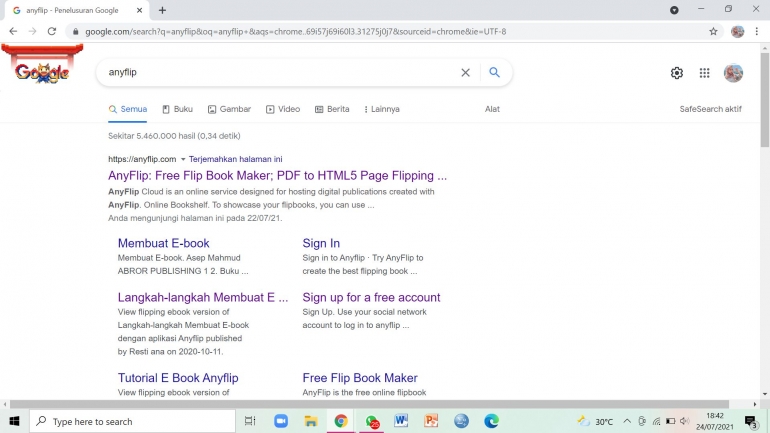Click the vertical page scrollbar thumb

[x=765, y=100]
